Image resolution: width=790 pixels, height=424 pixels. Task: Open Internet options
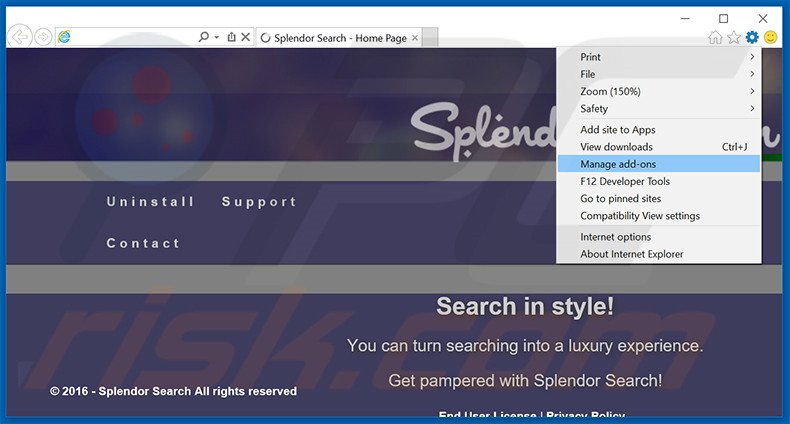click(x=659, y=237)
